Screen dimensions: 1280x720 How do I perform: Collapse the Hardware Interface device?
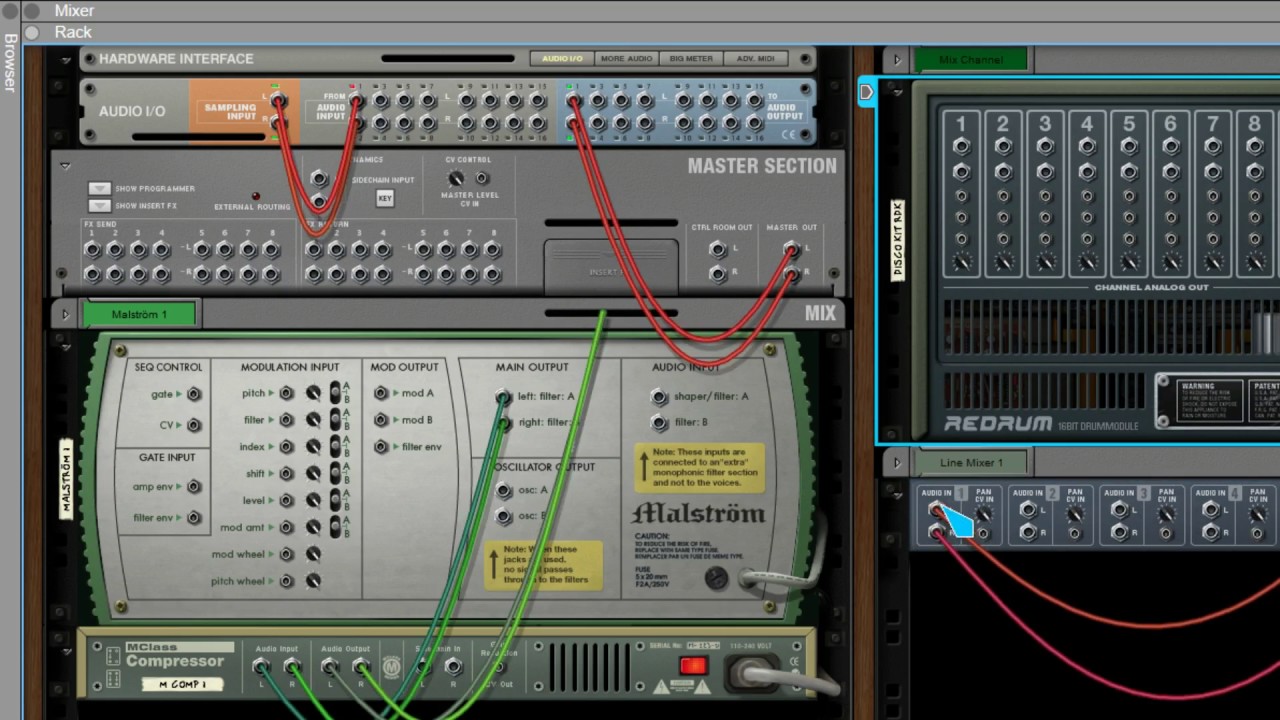(x=66, y=59)
